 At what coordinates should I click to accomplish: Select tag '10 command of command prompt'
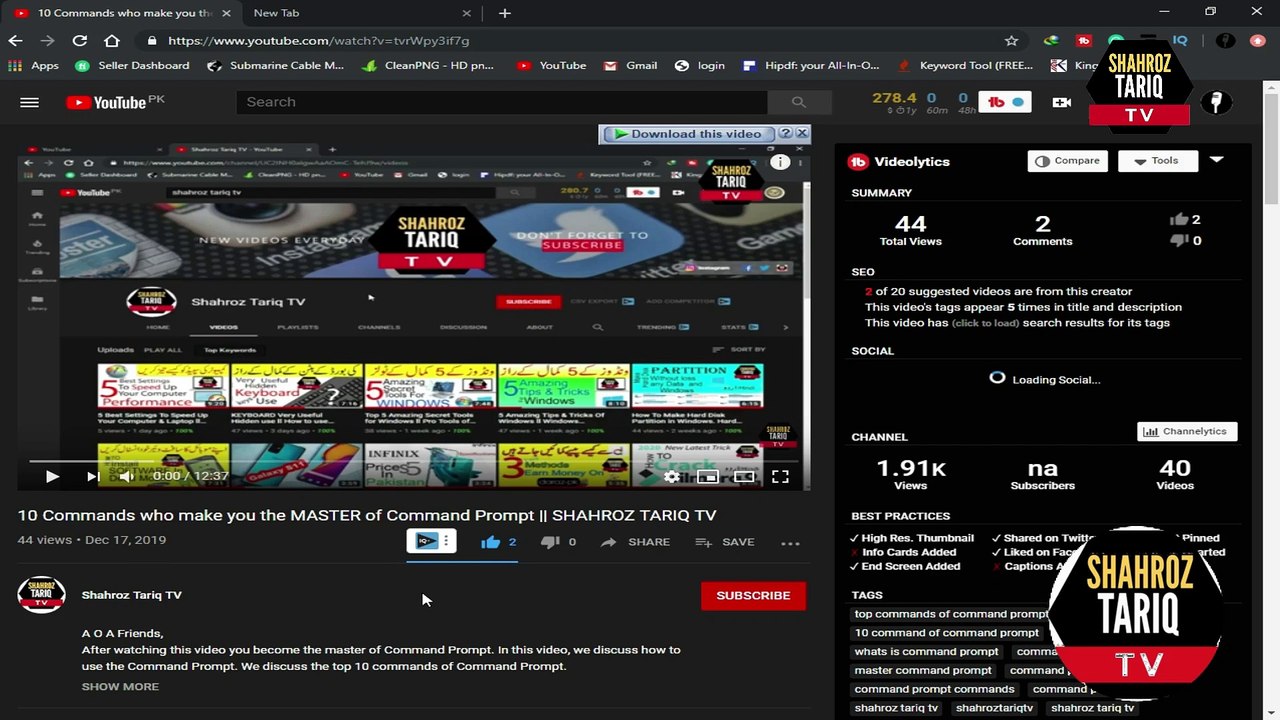(947, 633)
